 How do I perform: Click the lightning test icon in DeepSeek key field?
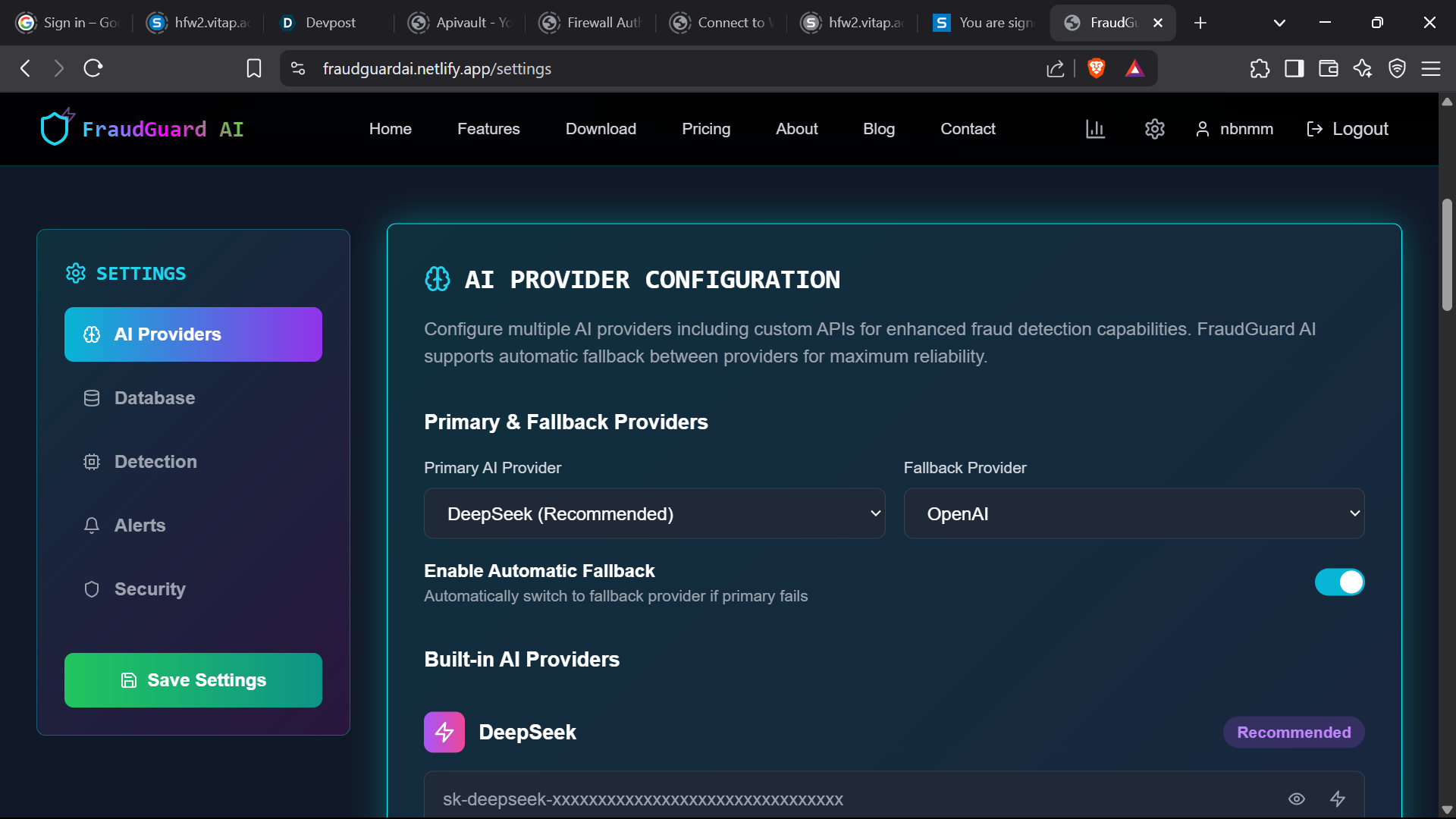click(1338, 799)
